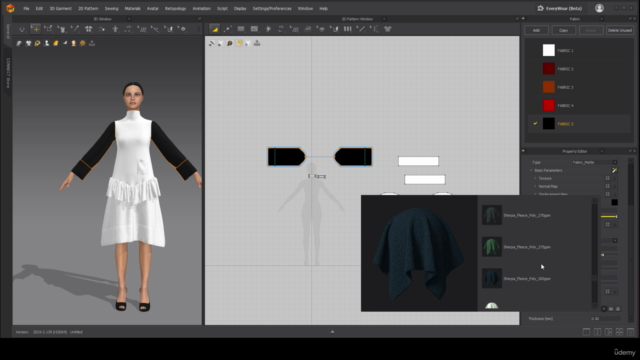
Task: Open the small dropdown next to Texture grid icon
Action: coord(615,178)
